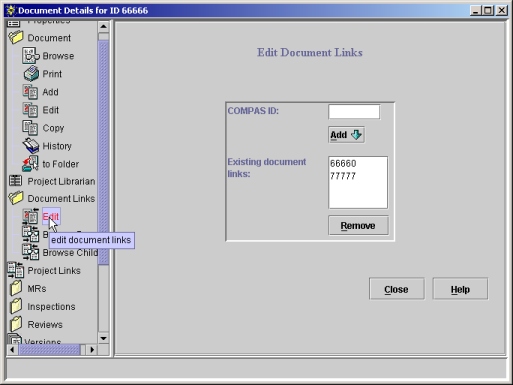Image resolution: width=513 pixels, height=385 pixels.
Task: Open the Browse Child links icon
Action: pos(31,252)
